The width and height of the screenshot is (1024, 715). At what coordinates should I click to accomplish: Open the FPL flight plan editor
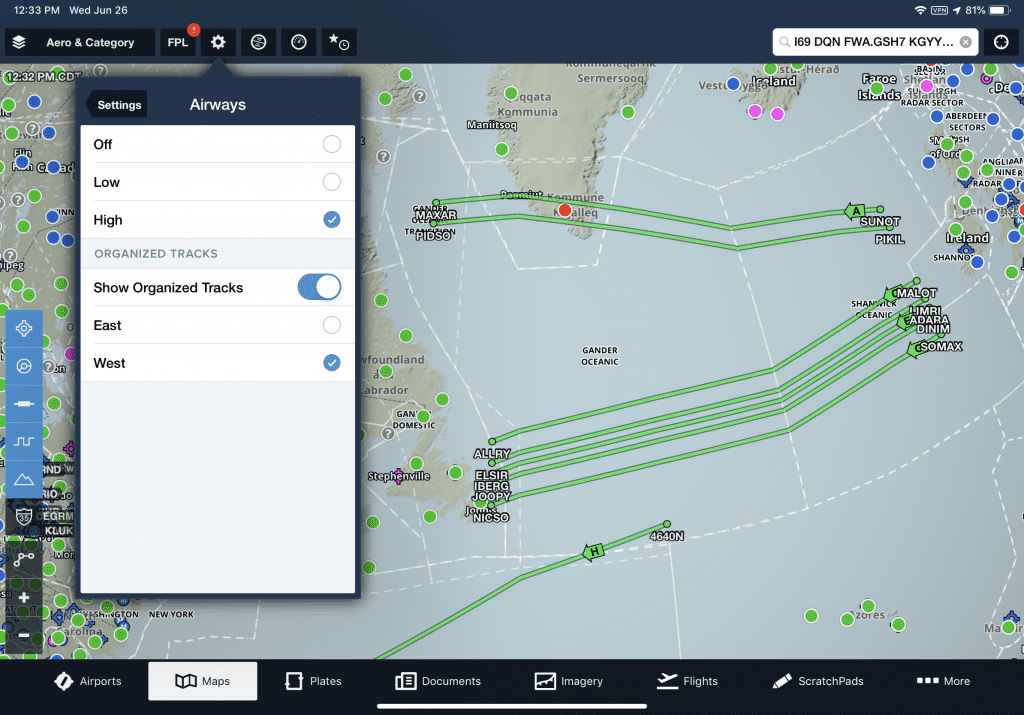[x=178, y=42]
